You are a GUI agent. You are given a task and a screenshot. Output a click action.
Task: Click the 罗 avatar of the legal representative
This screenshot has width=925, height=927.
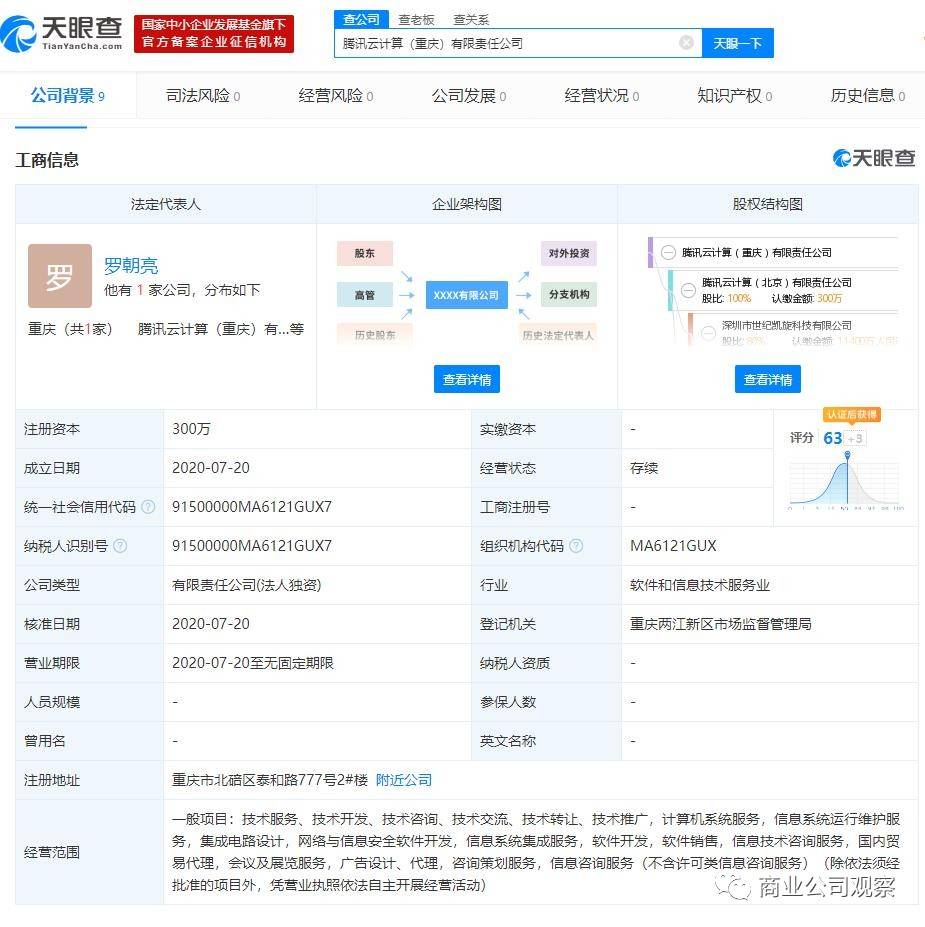60,276
